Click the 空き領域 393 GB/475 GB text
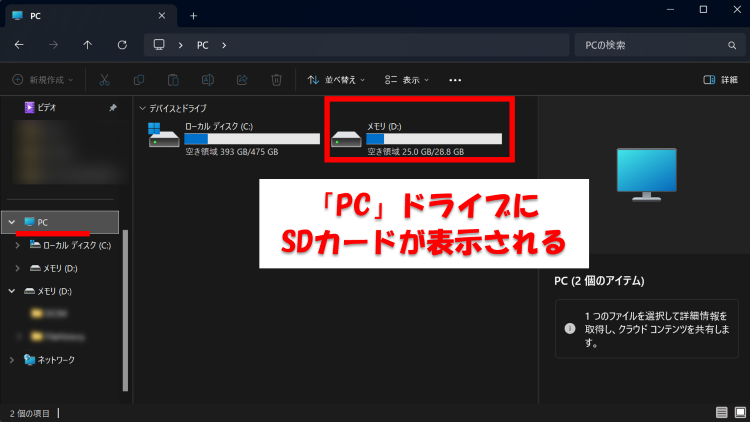Image resolution: width=750 pixels, height=422 pixels. tap(232, 152)
